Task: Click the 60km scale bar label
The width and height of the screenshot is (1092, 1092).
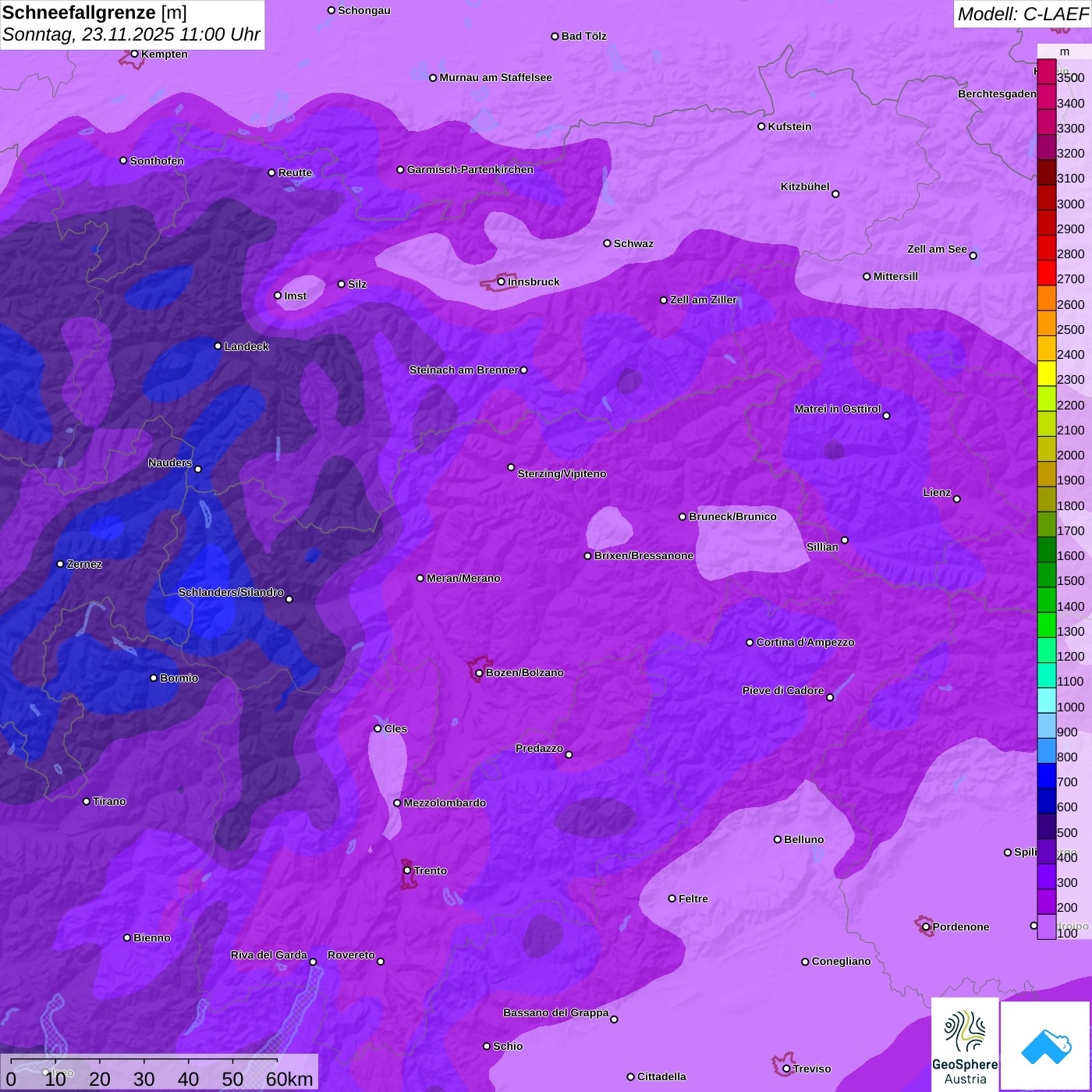Action: click(x=289, y=1080)
